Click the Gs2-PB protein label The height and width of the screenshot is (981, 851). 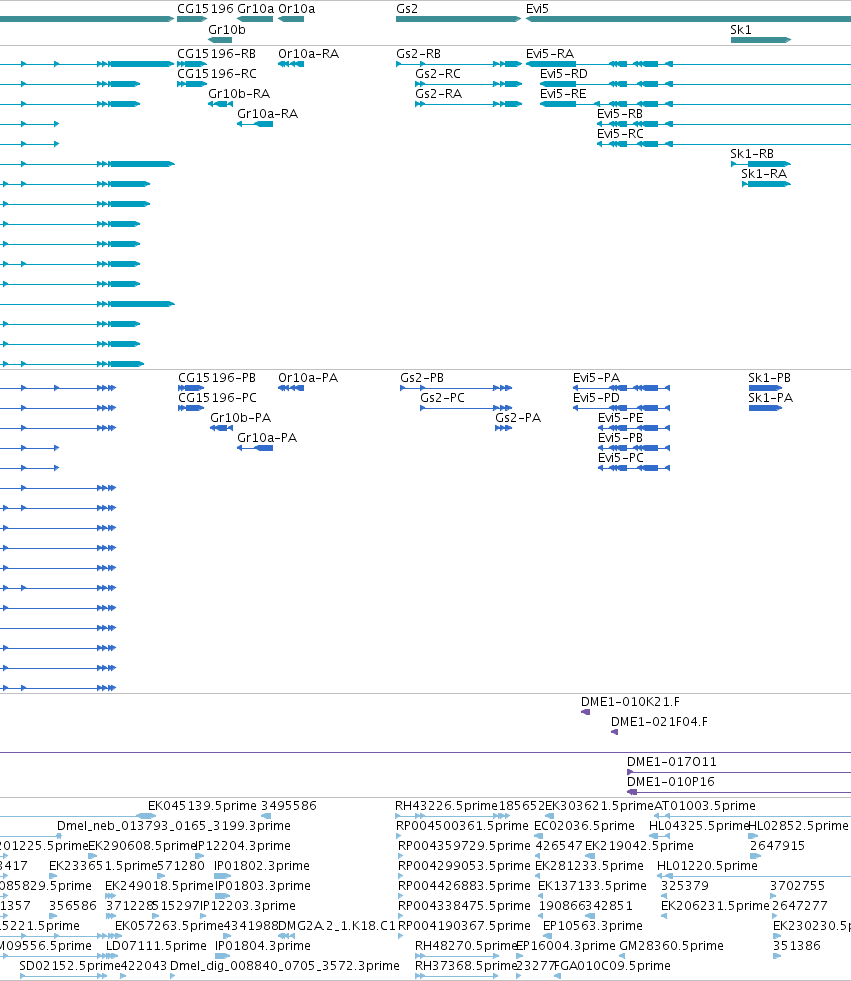tap(422, 378)
